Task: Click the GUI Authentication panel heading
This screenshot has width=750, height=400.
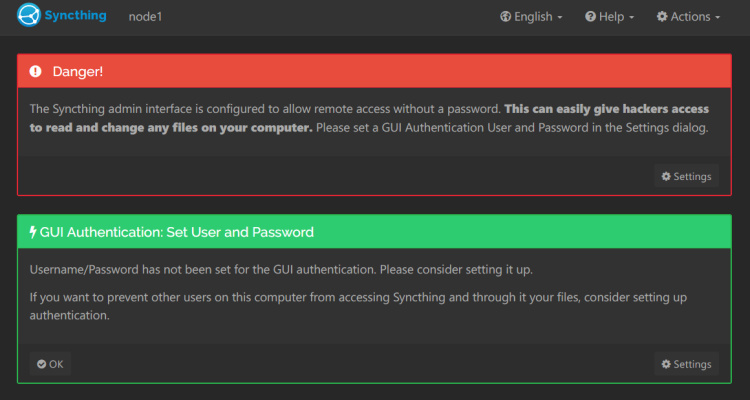Action: (177, 232)
